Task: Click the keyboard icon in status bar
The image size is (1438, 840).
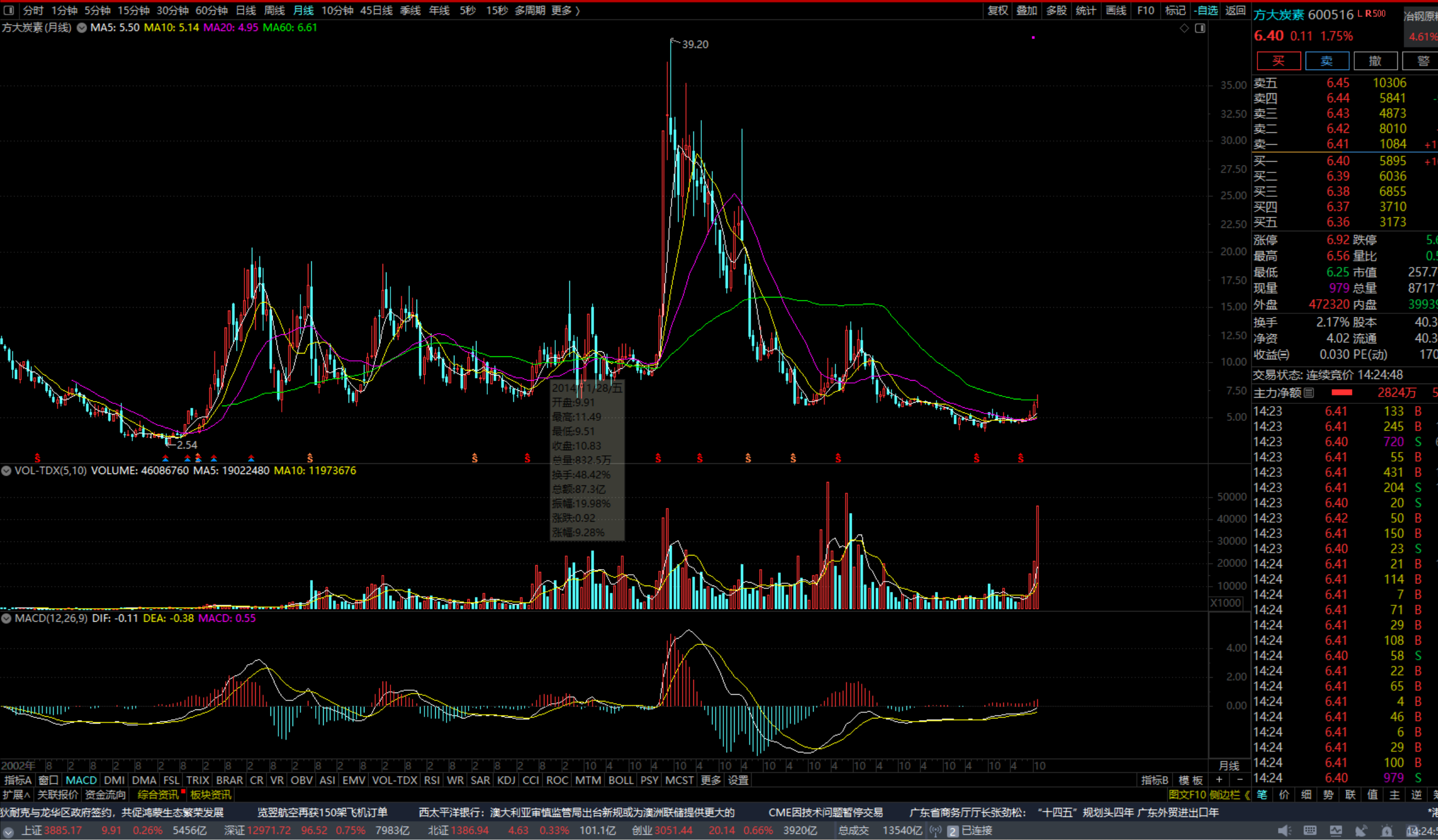Action: (x=1310, y=831)
